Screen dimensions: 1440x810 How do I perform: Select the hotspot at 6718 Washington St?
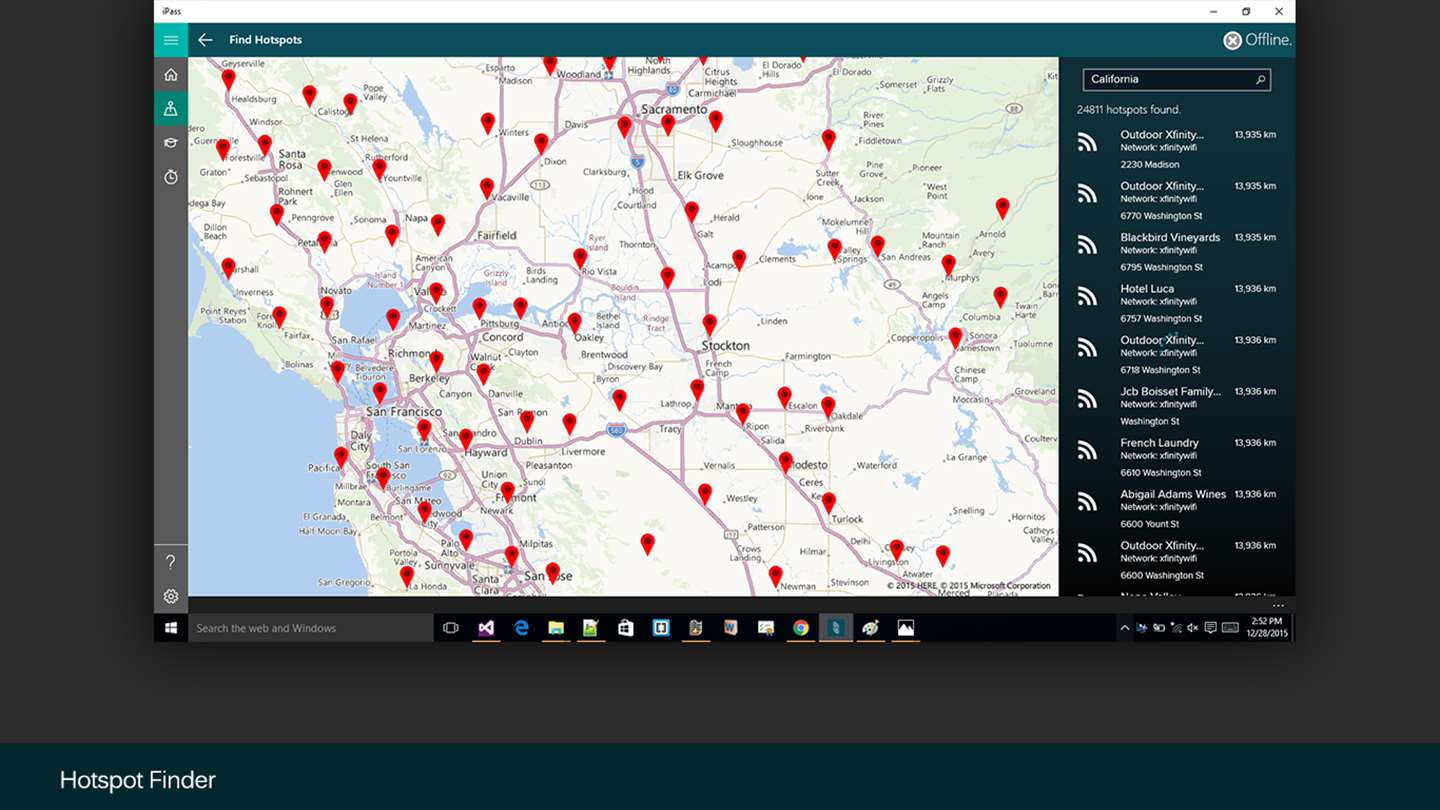(x=1177, y=354)
